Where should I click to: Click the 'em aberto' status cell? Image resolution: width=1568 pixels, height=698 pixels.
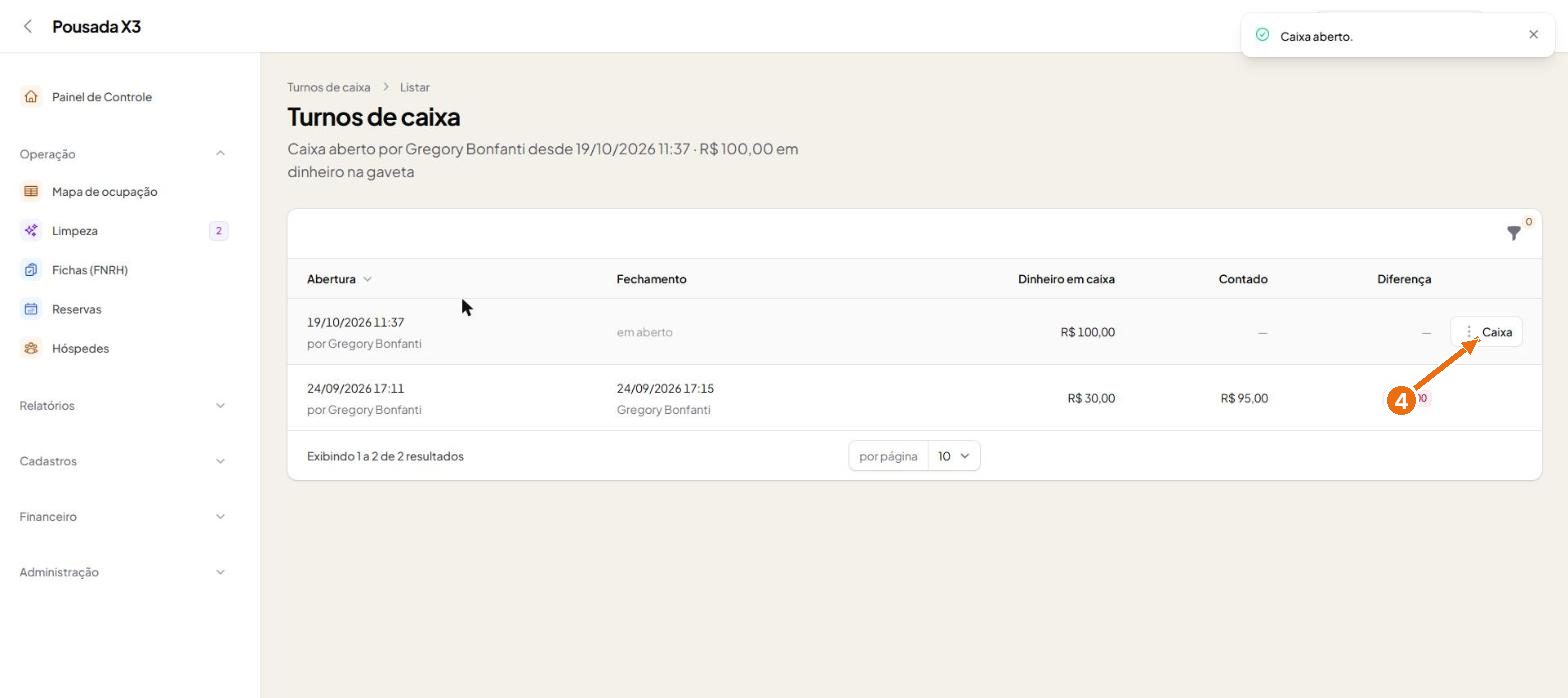pyautogui.click(x=644, y=332)
